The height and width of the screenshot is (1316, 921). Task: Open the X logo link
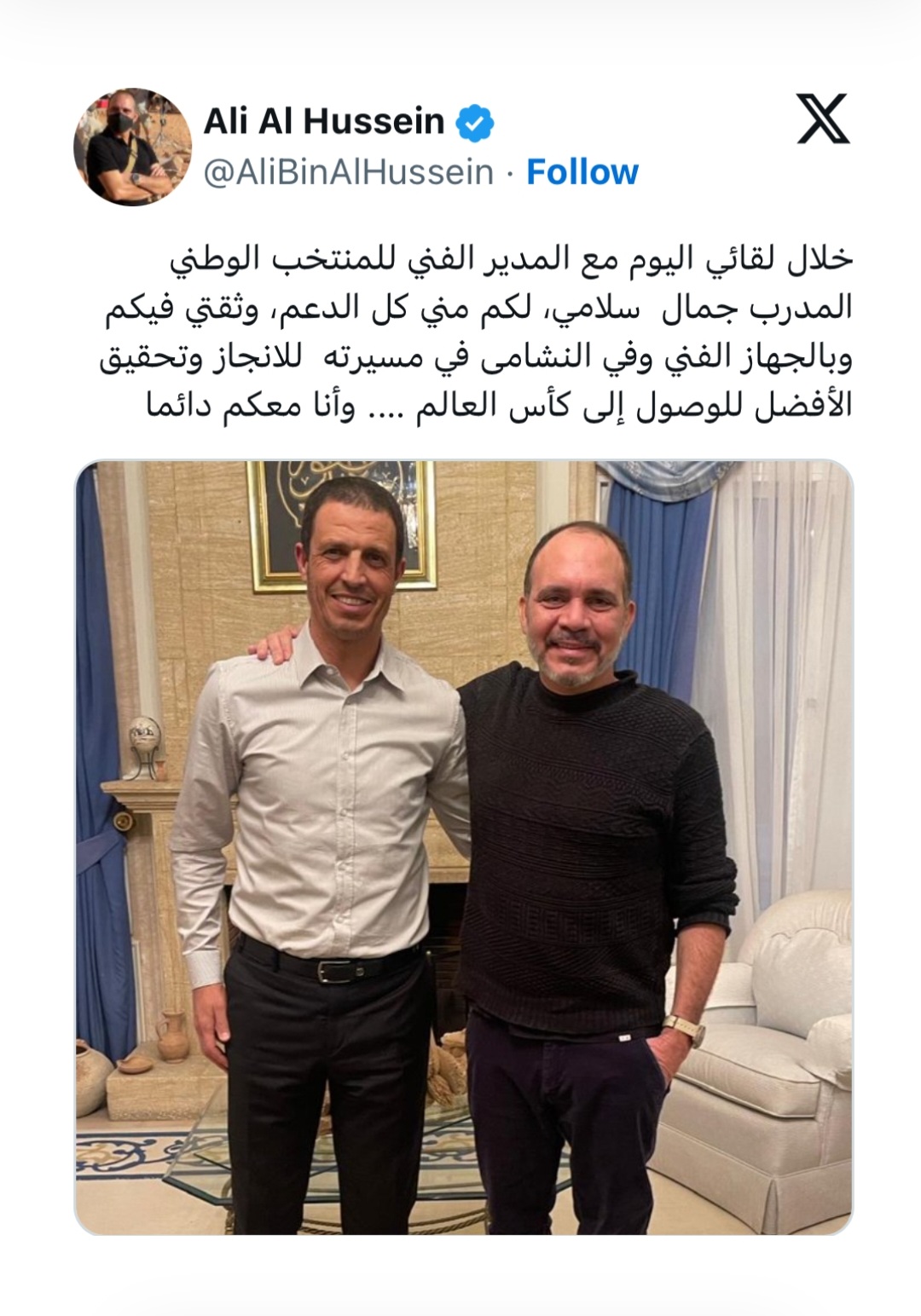pyautogui.click(x=823, y=118)
